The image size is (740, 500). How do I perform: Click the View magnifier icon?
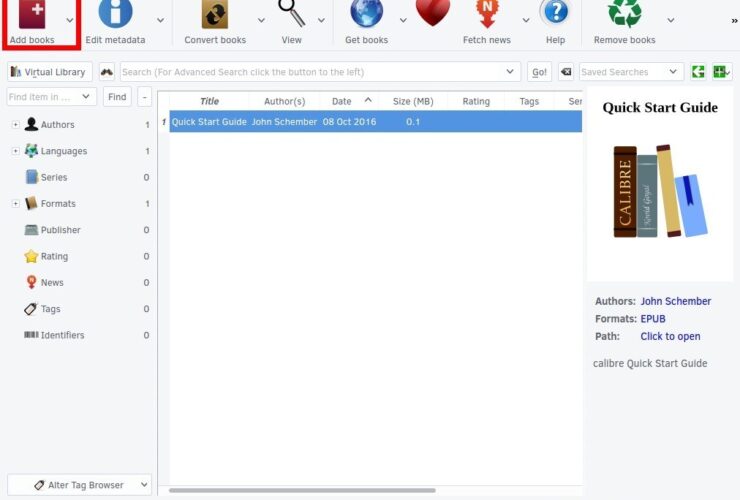coord(291,13)
